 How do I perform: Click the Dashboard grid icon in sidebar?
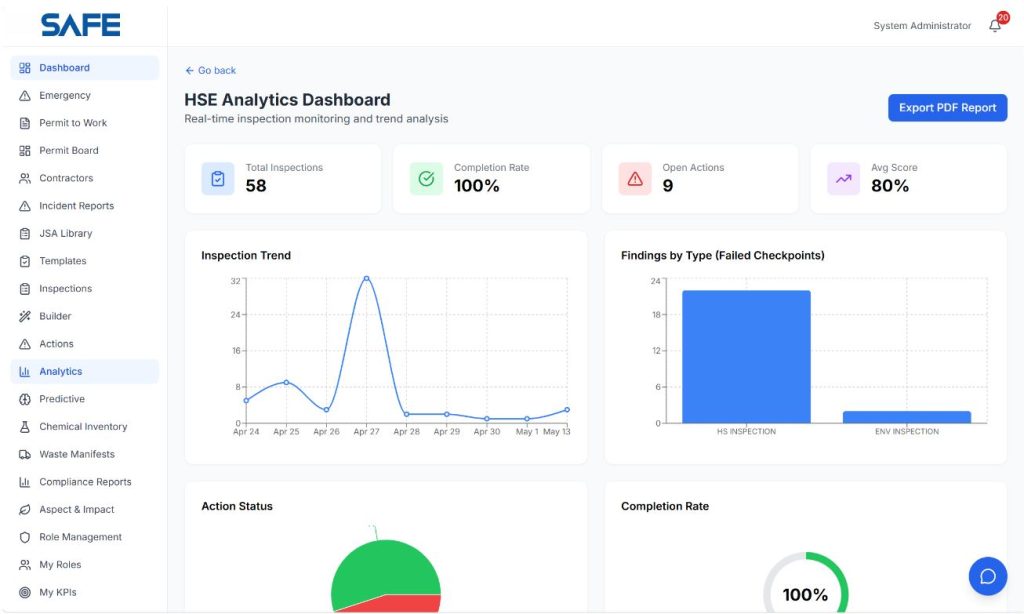[25, 68]
